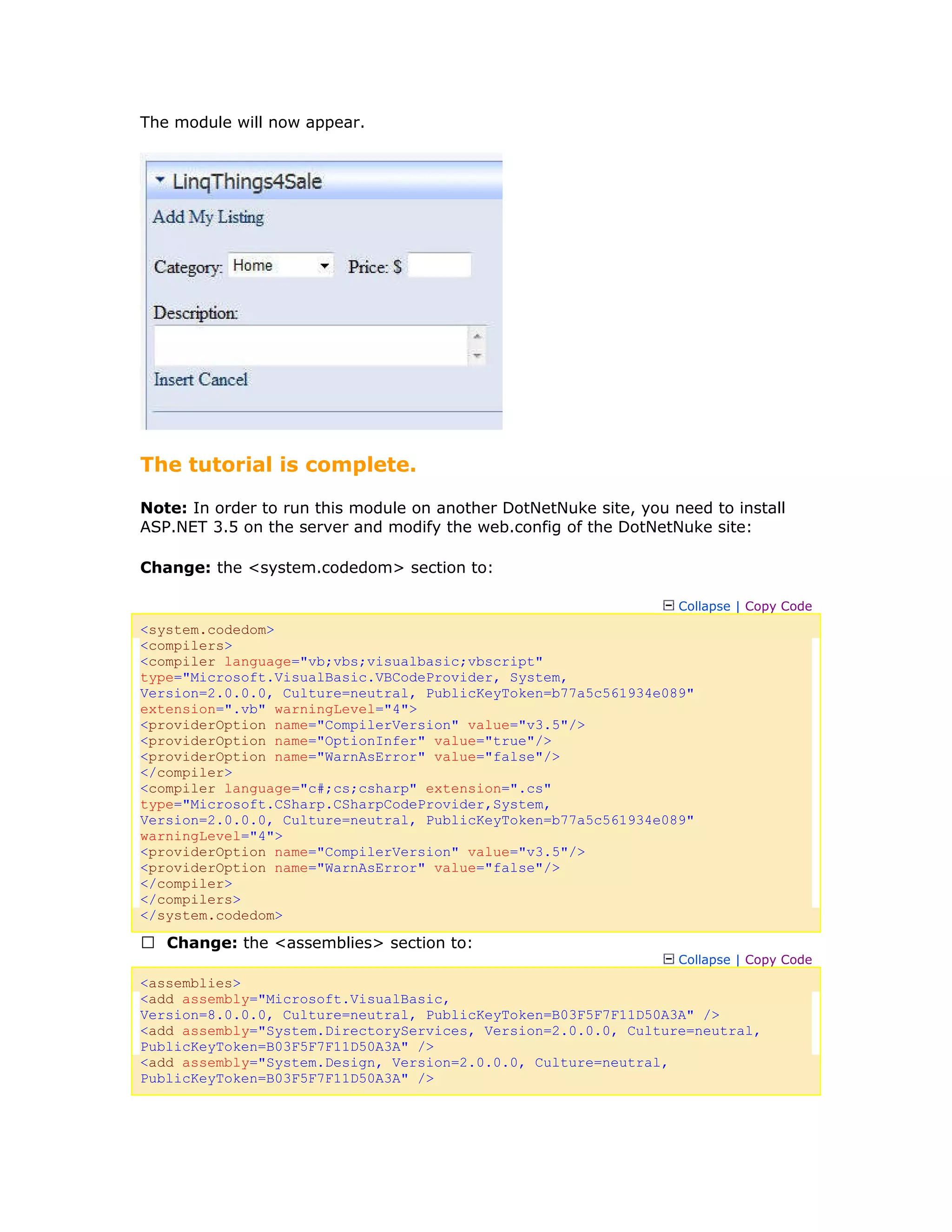Click the Cancel link

click(223, 380)
